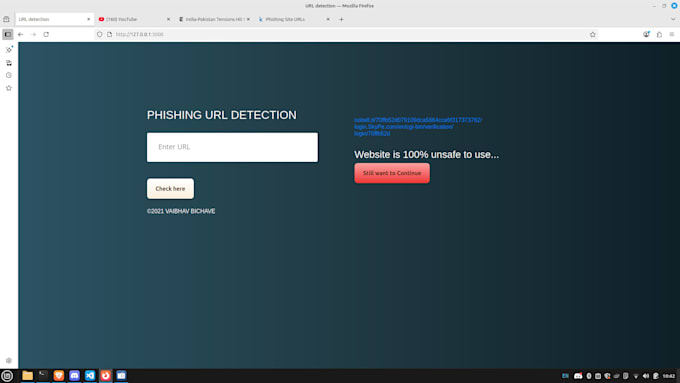Open synced tabs in the sidebar
The width and height of the screenshot is (680, 383).
pos(9,63)
